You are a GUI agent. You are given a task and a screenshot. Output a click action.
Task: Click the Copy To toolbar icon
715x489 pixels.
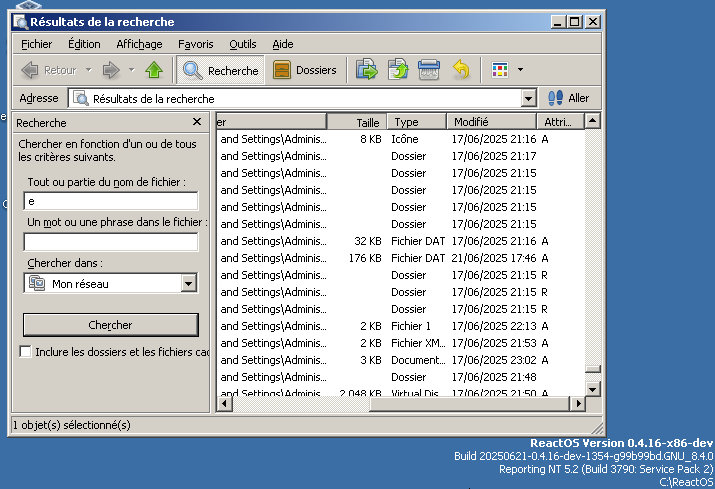click(x=398, y=70)
